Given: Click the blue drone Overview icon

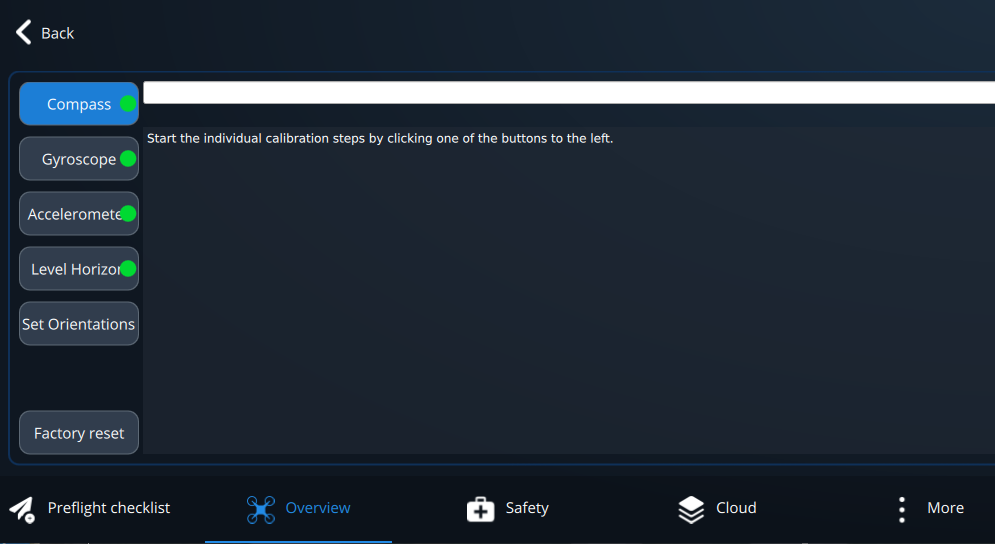Looking at the screenshot, I should pos(261,510).
